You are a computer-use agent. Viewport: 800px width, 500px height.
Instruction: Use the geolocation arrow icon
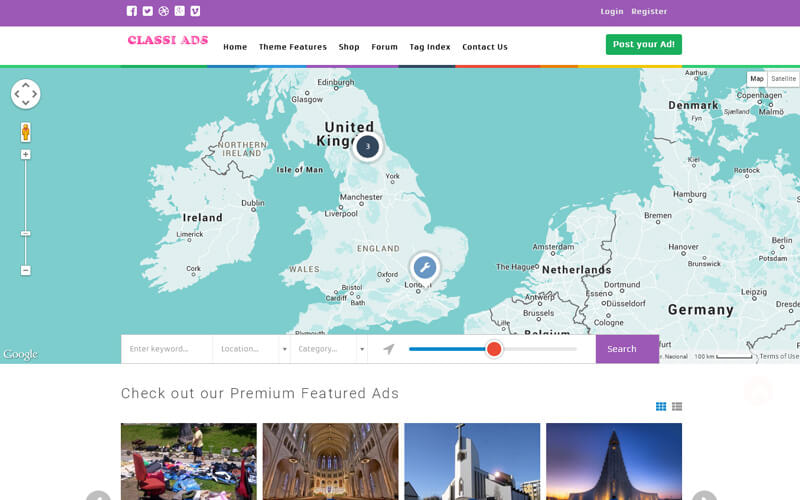click(389, 349)
